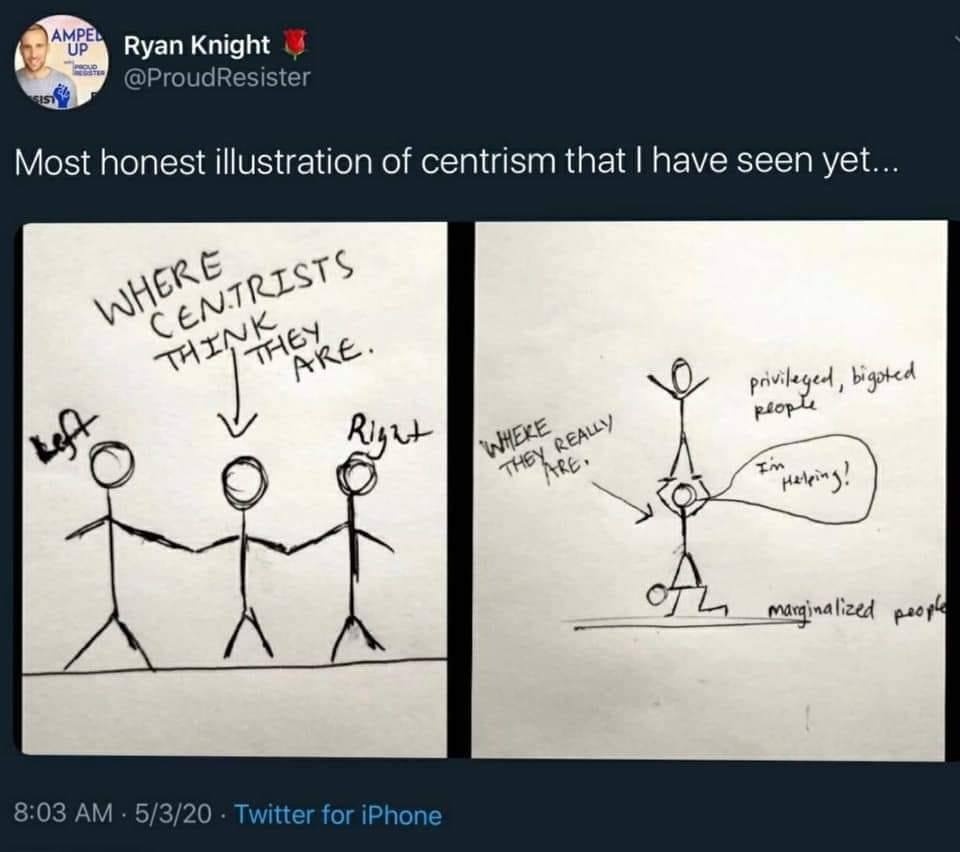Viewport: 960px width, 852px height.
Task: Click the 8:03 AM timestamp
Action: (x=63, y=814)
